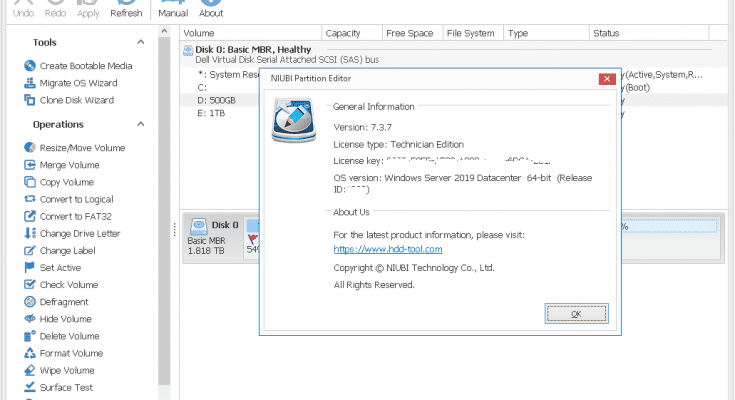Click the Wipe Volume icon
735x400 pixels.
coord(30,370)
